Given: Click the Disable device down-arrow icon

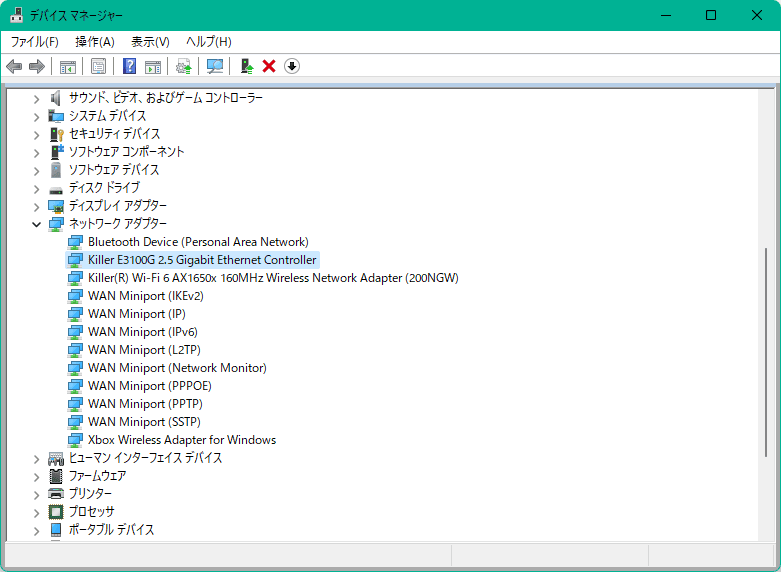Looking at the screenshot, I should (292, 66).
